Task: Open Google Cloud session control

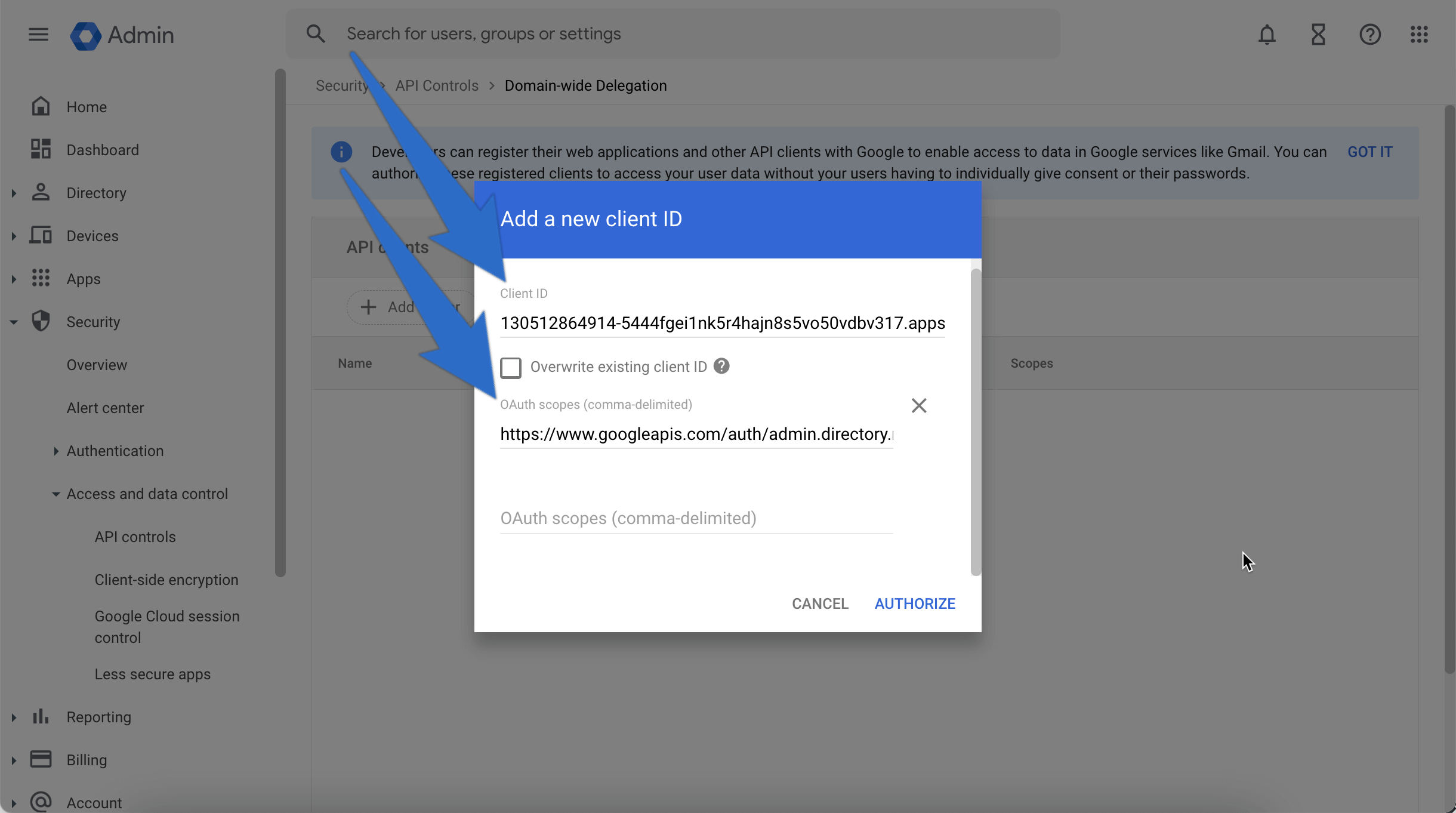Action: pyautogui.click(x=167, y=627)
